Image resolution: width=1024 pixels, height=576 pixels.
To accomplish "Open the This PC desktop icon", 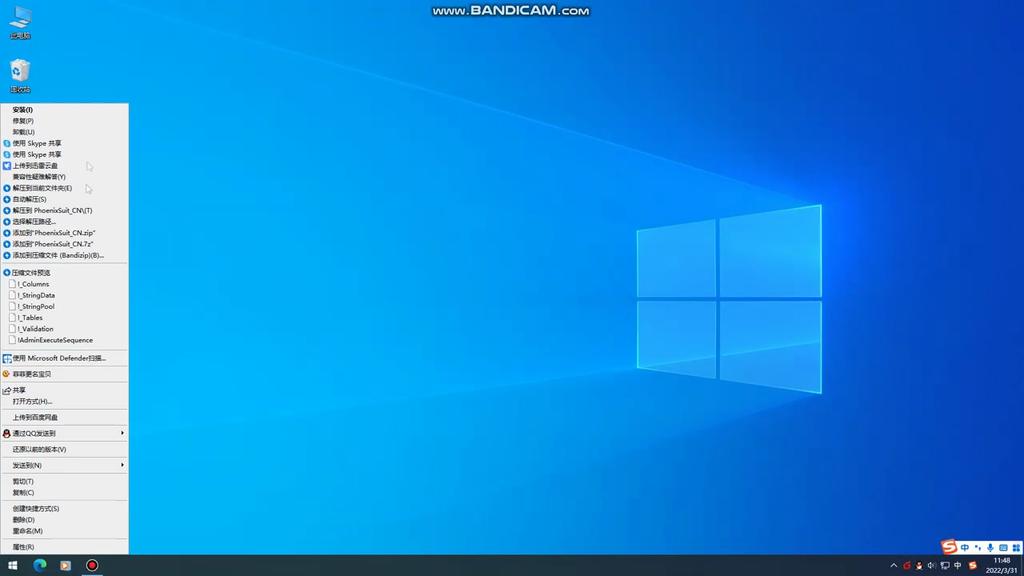I will [x=20, y=19].
